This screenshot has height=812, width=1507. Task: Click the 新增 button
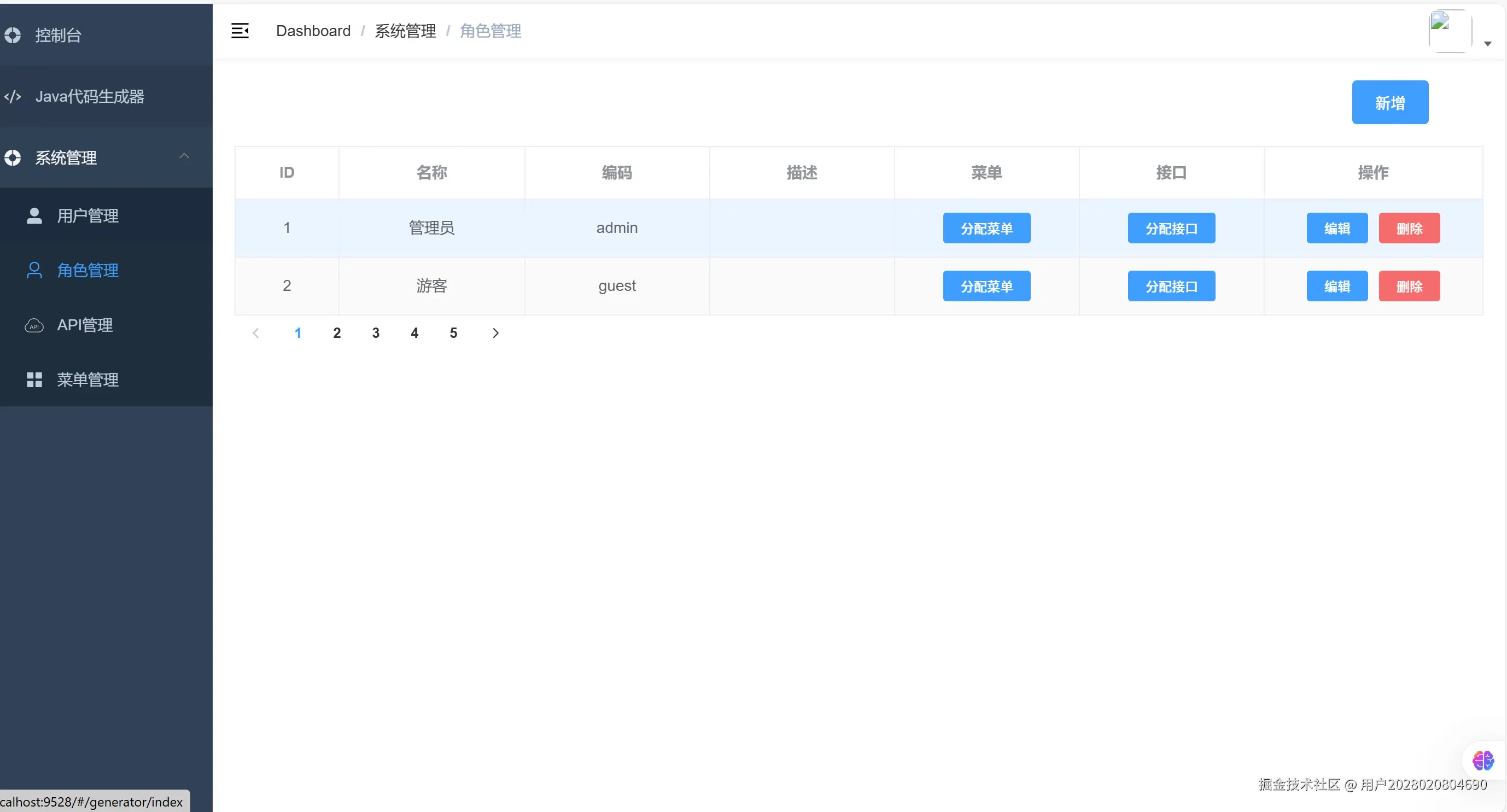pyautogui.click(x=1389, y=102)
